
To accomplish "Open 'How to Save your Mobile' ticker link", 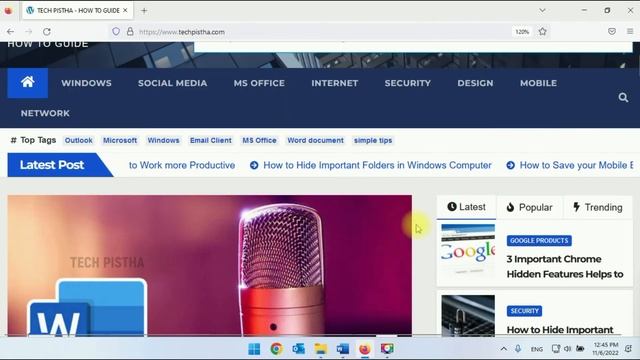I will [x=576, y=165].
